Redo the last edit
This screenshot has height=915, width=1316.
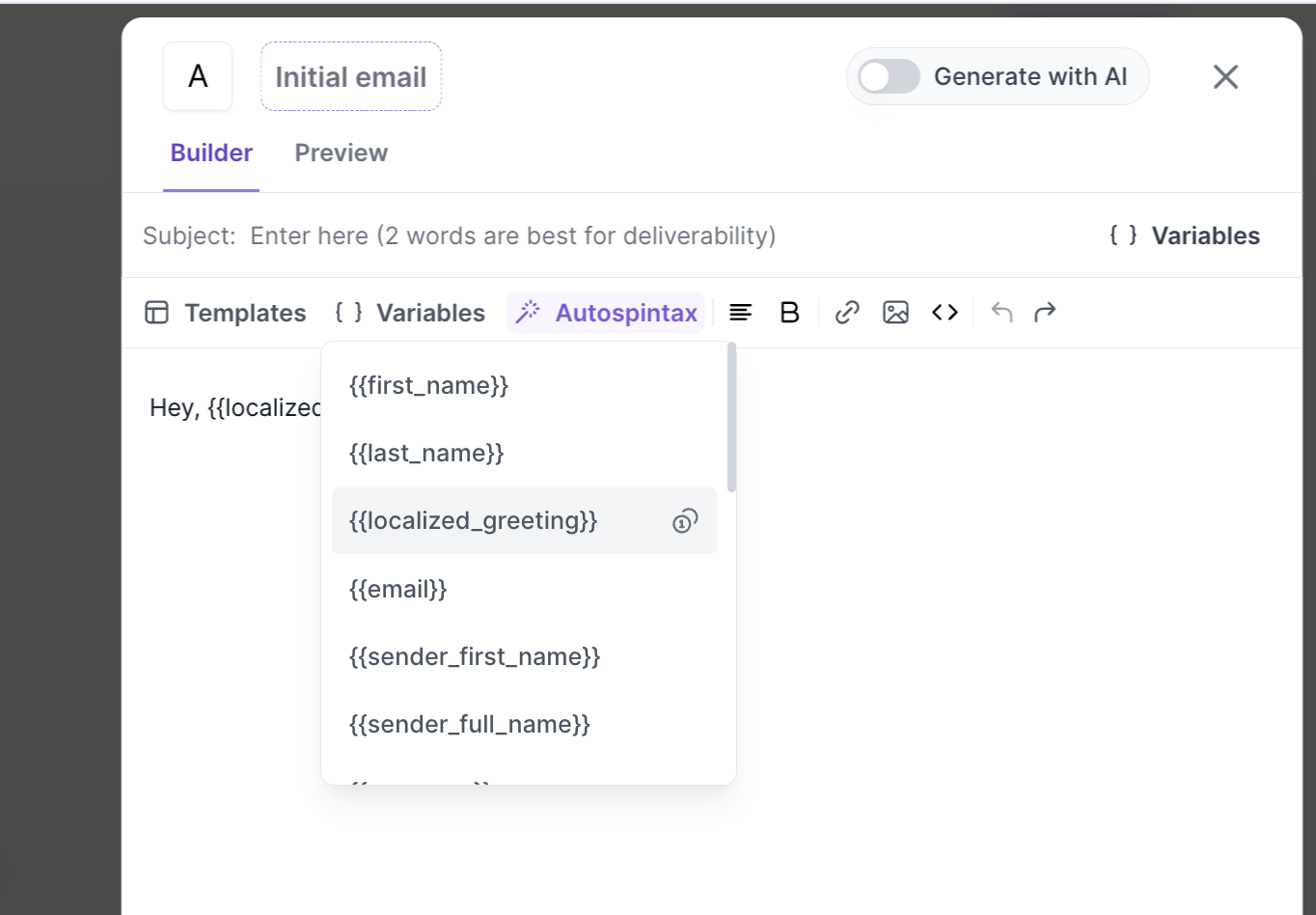coord(1045,313)
